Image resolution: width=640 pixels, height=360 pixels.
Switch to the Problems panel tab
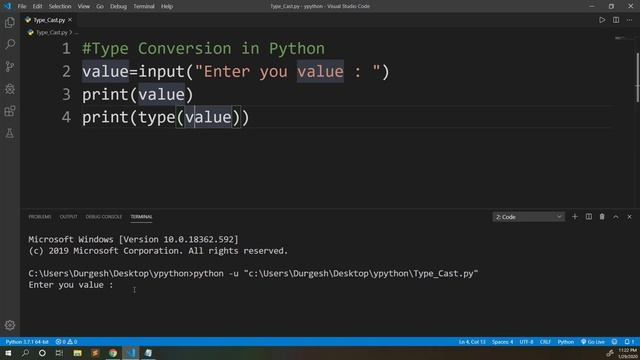pyautogui.click(x=40, y=217)
